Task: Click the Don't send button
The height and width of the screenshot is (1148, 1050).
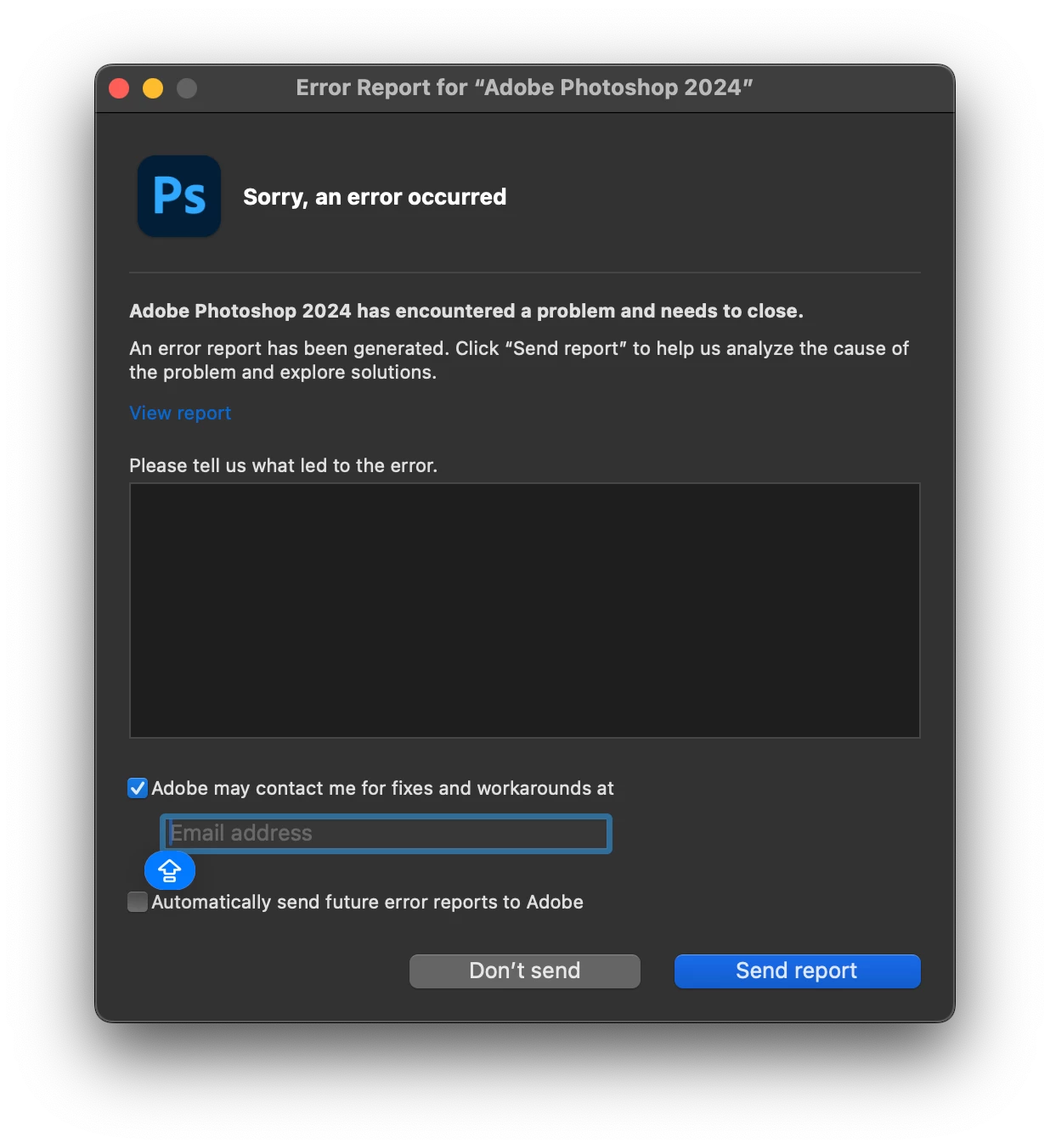Action: [x=525, y=971]
